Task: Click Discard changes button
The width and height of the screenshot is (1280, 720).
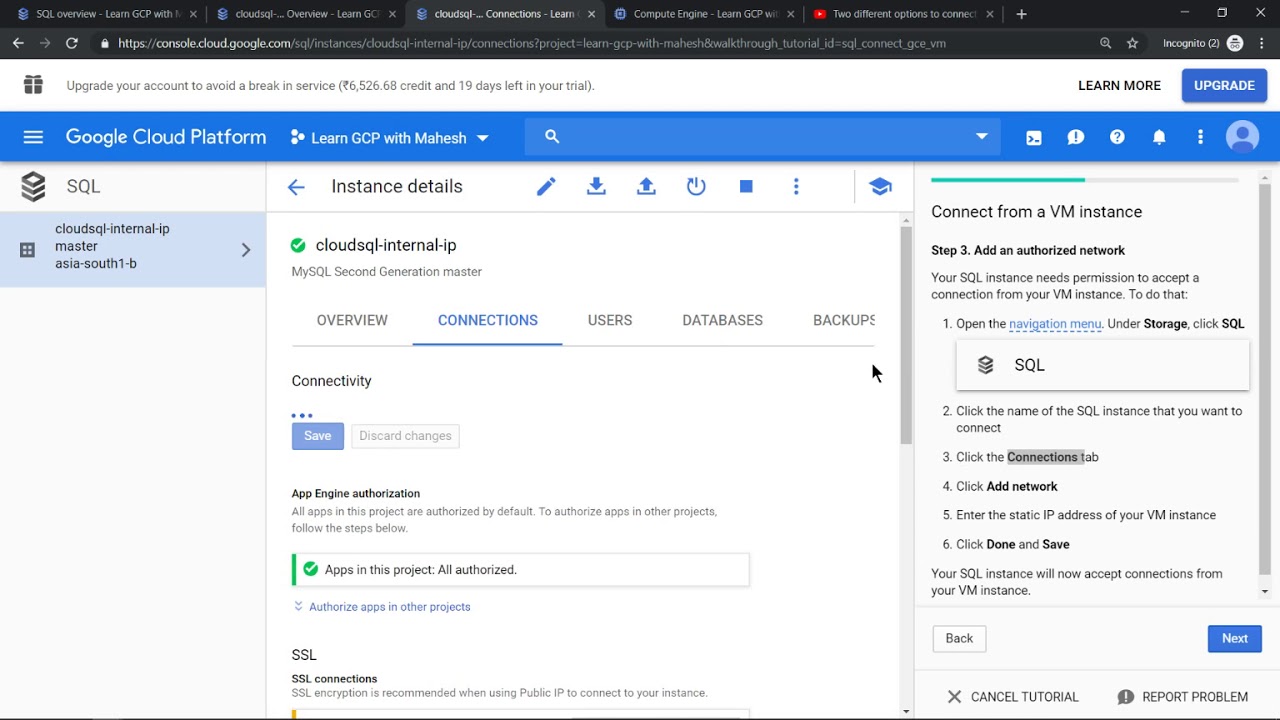Action: 405,436
